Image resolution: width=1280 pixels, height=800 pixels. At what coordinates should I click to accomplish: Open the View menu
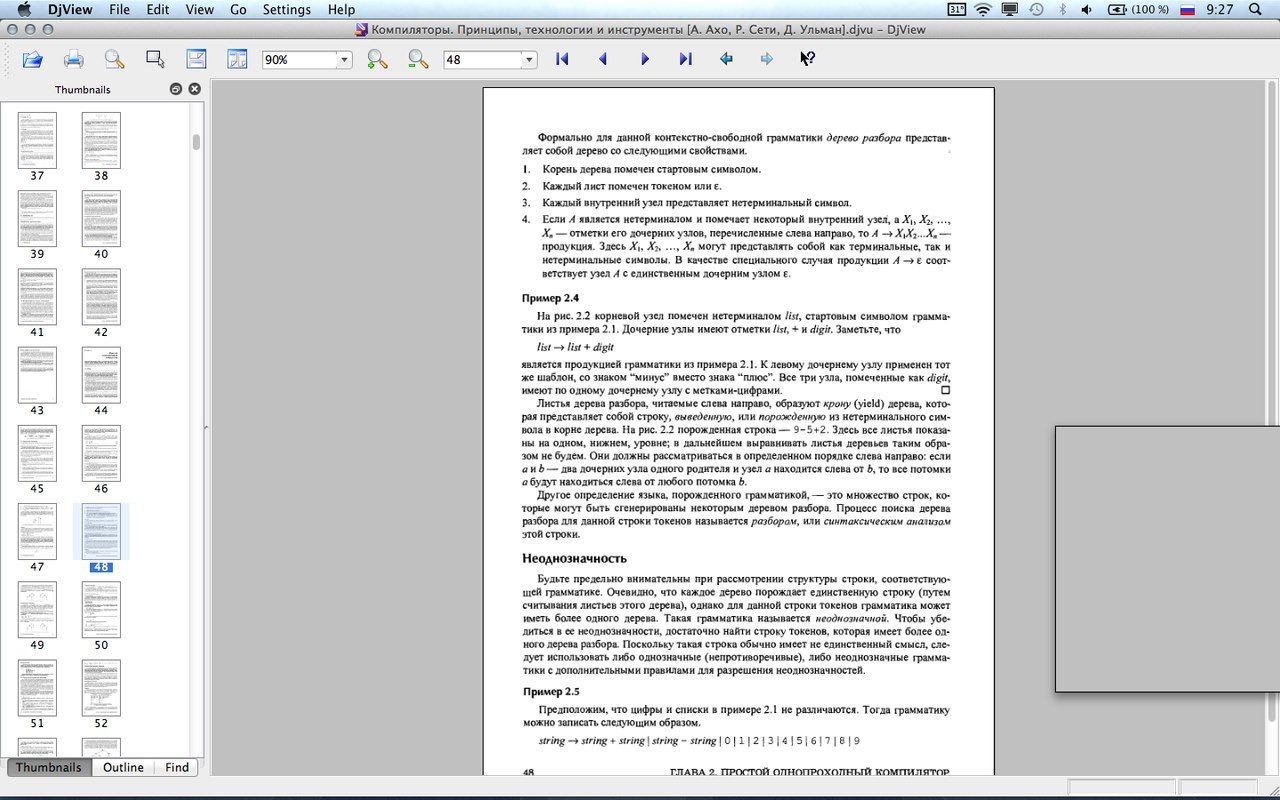pyautogui.click(x=200, y=9)
